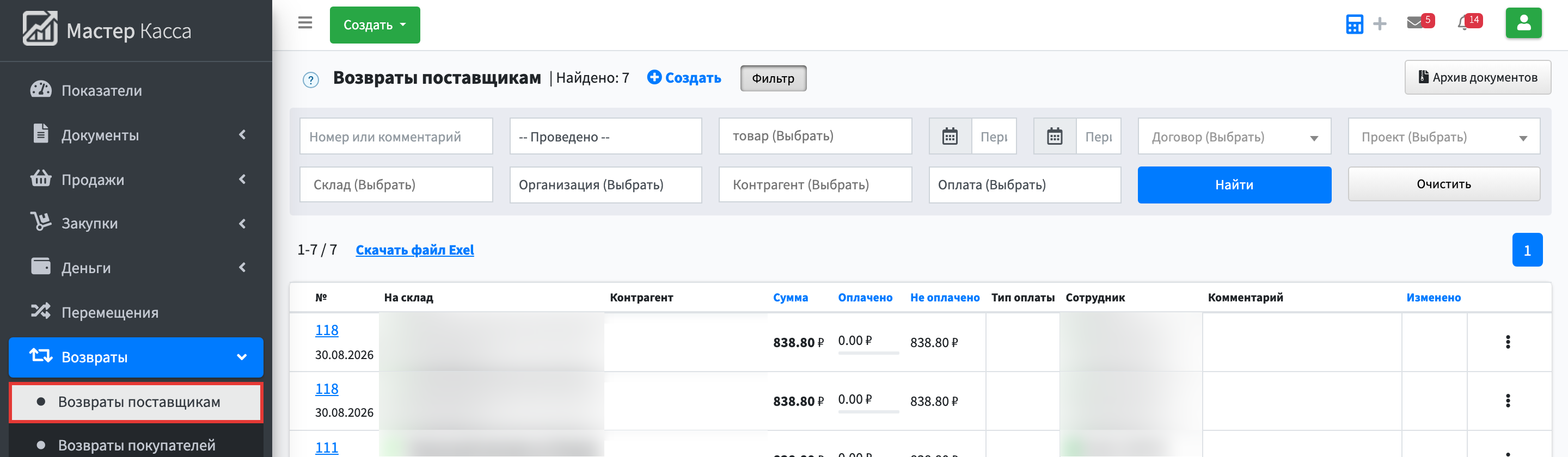Click paid progress bar in first row
Screen dimensions: 1568x457
tap(868, 353)
